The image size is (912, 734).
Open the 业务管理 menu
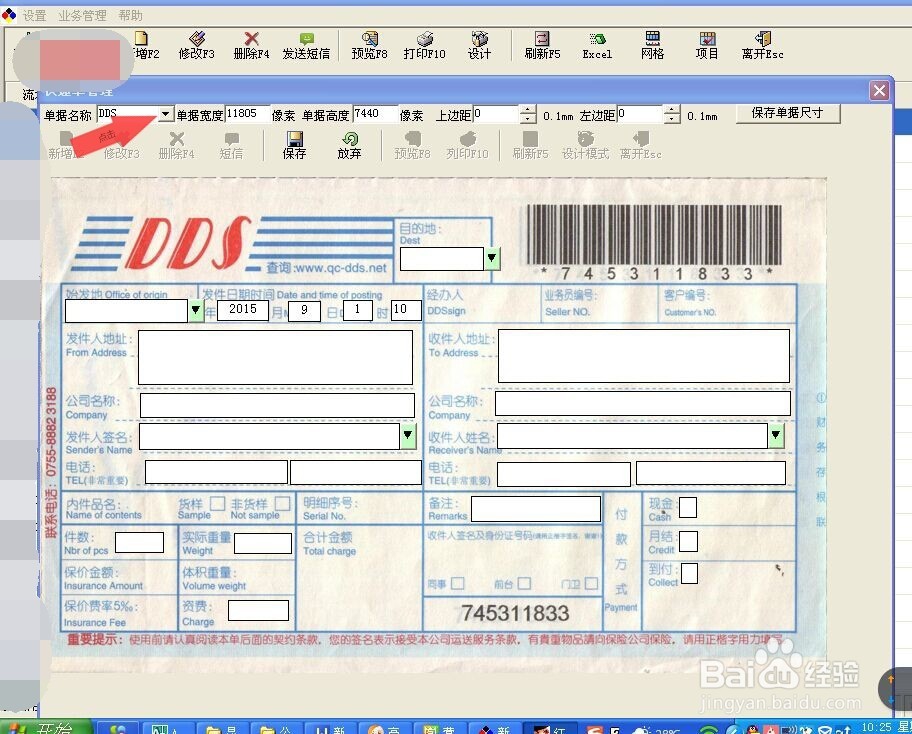pos(82,16)
